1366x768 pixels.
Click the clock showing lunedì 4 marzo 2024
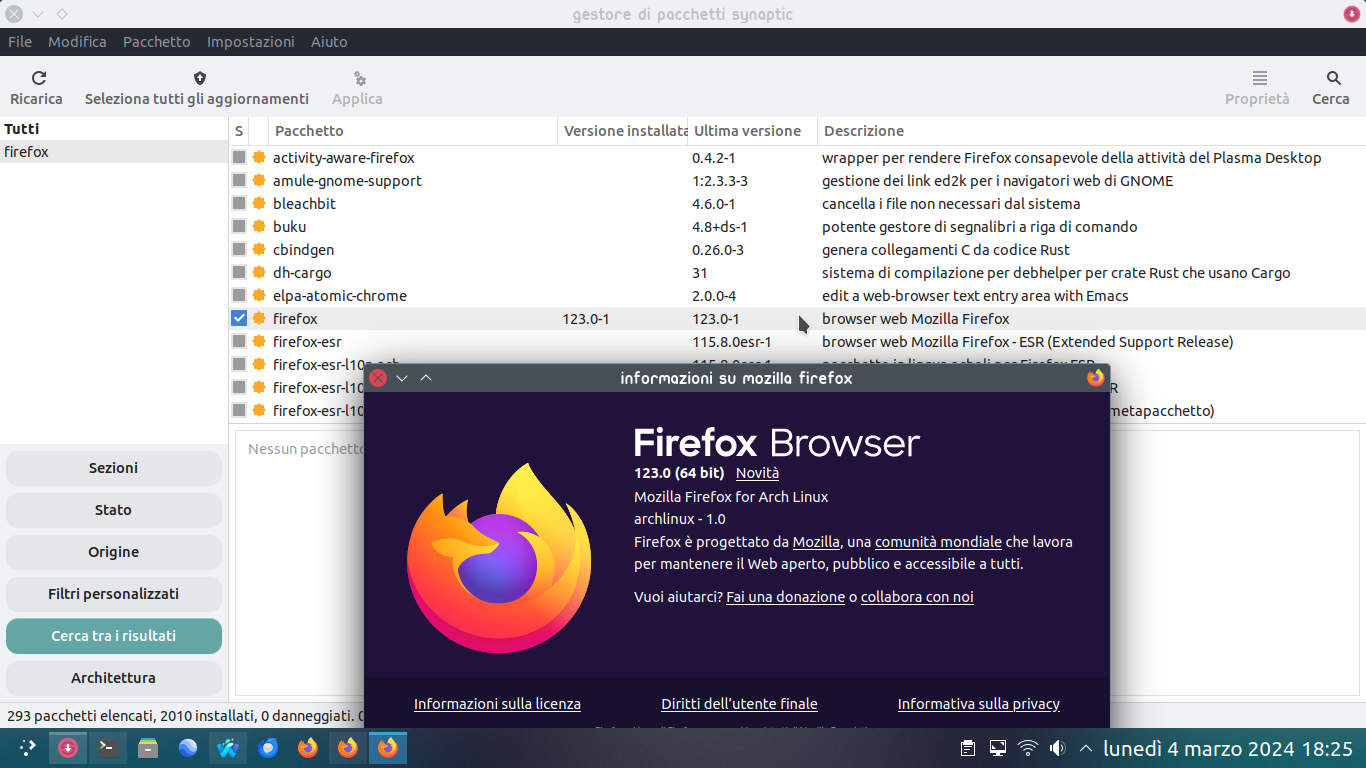(1228, 748)
